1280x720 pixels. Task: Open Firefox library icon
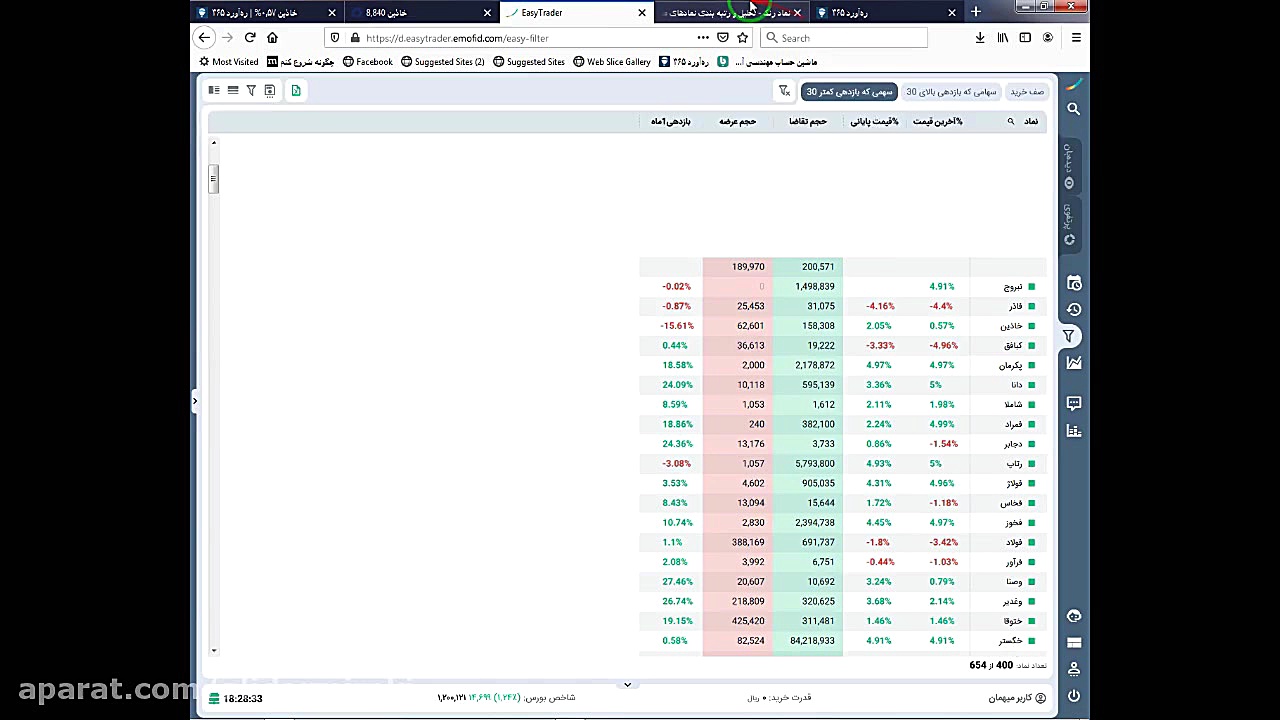coord(1002,38)
